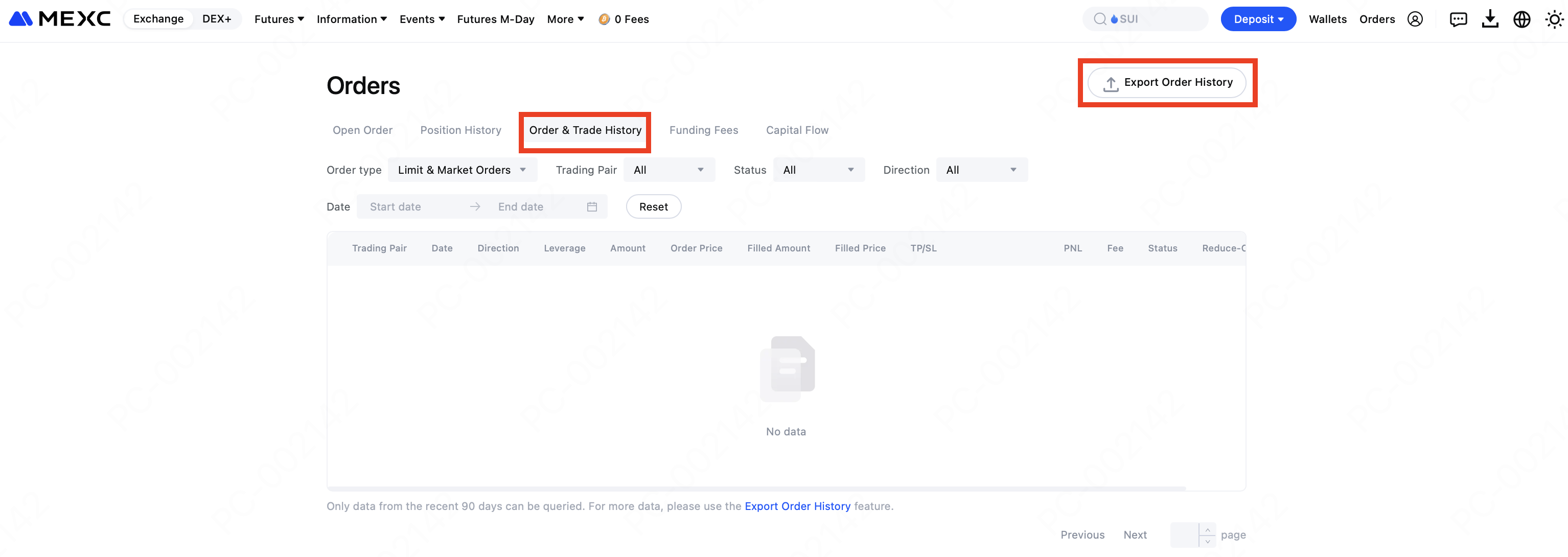Screen dimensions: 1568x557
Task: Click the 0 Fees coin icon
Action: click(604, 19)
